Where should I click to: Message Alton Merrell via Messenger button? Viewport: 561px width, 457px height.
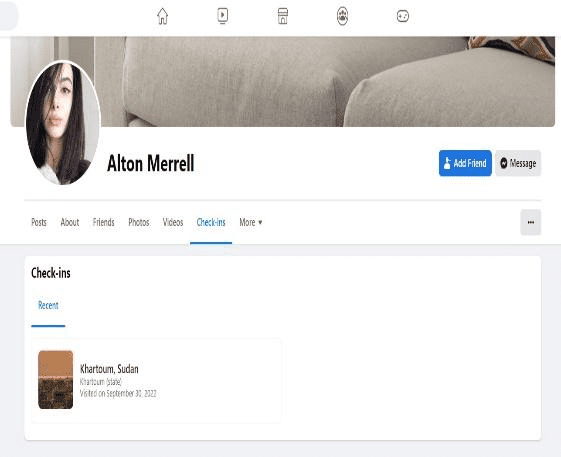click(518, 163)
